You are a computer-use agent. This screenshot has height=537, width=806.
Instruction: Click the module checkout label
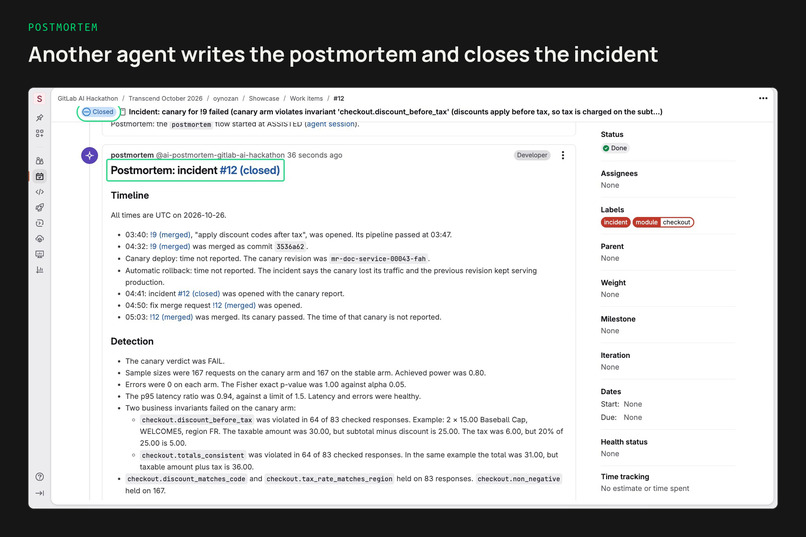click(x=663, y=223)
